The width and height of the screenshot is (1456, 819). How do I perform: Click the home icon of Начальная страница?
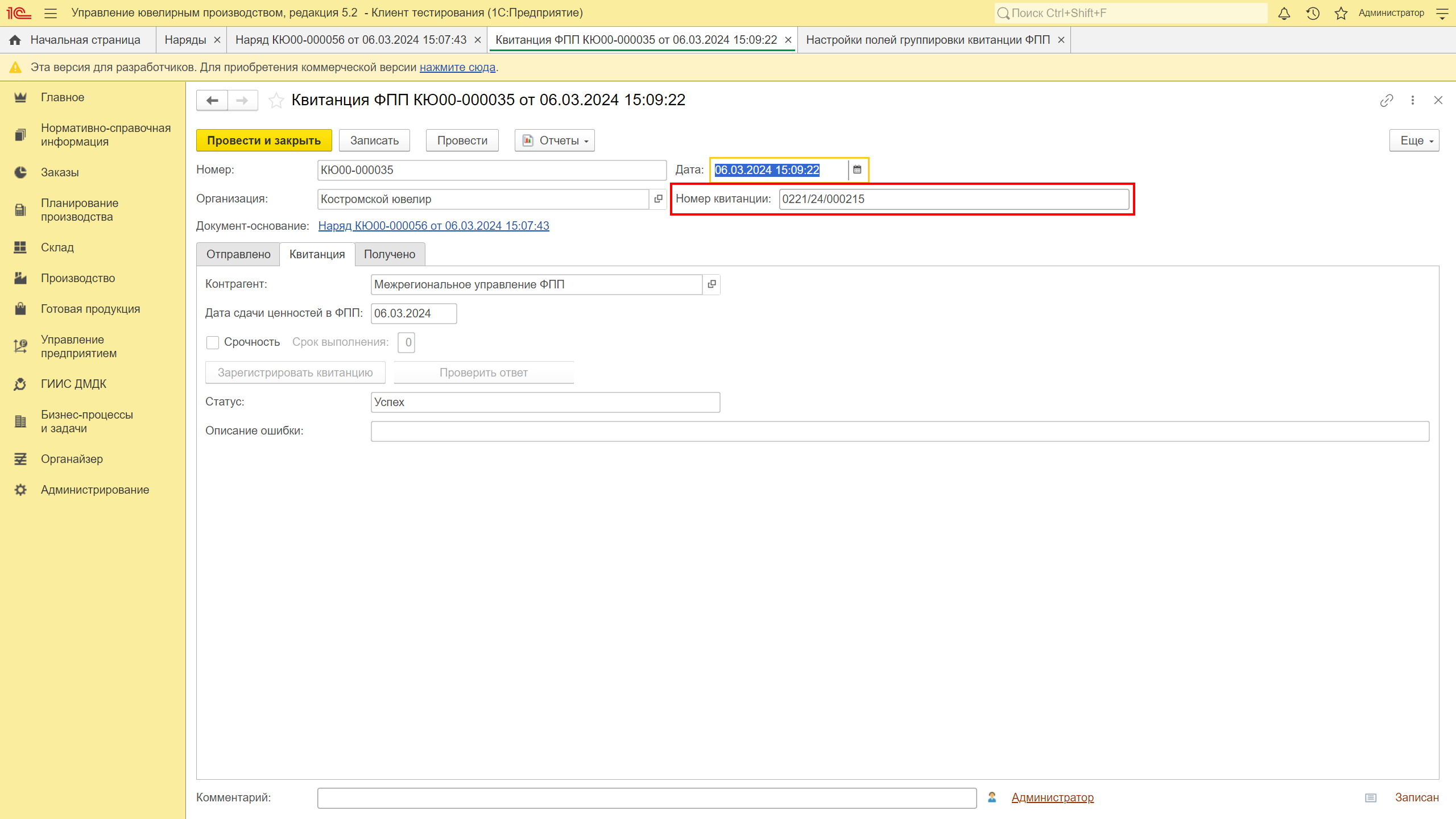(15, 40)
